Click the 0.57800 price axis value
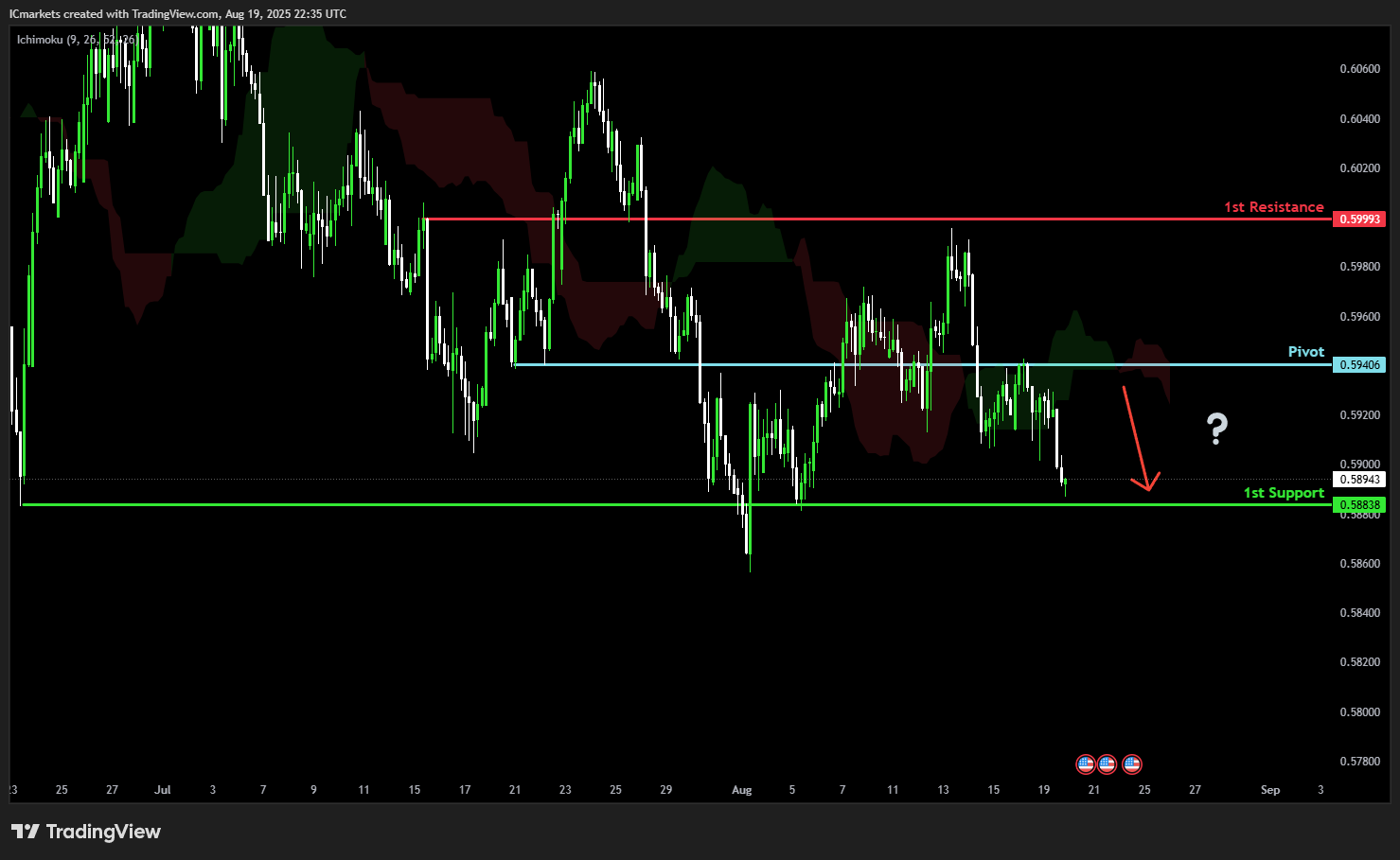 pyautogui.click(x=1359, y=762)
